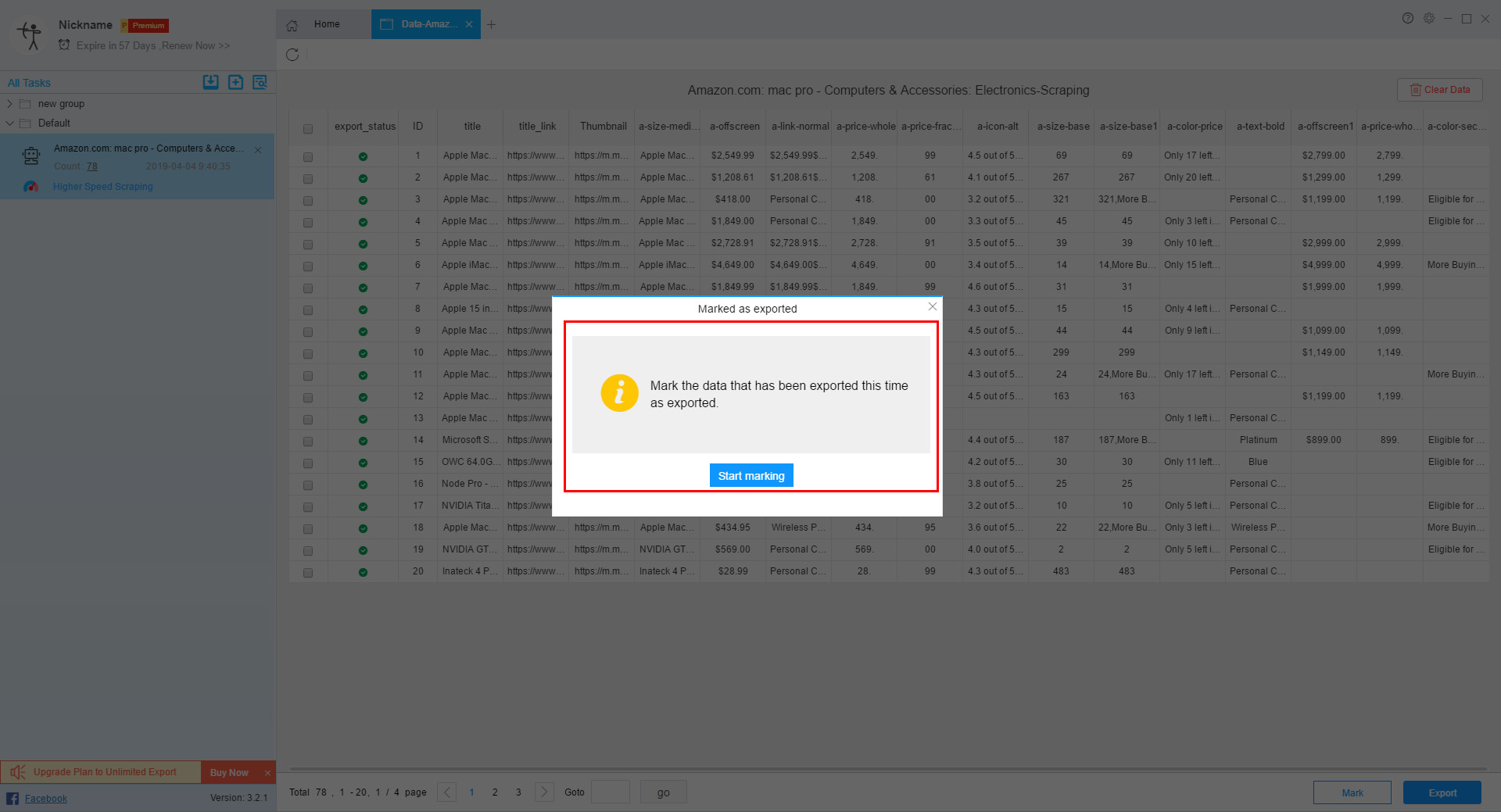Screen dimensions: 1501x812
Task: Toggle the select-all checkbox in header
Action: tap(308, 128)
